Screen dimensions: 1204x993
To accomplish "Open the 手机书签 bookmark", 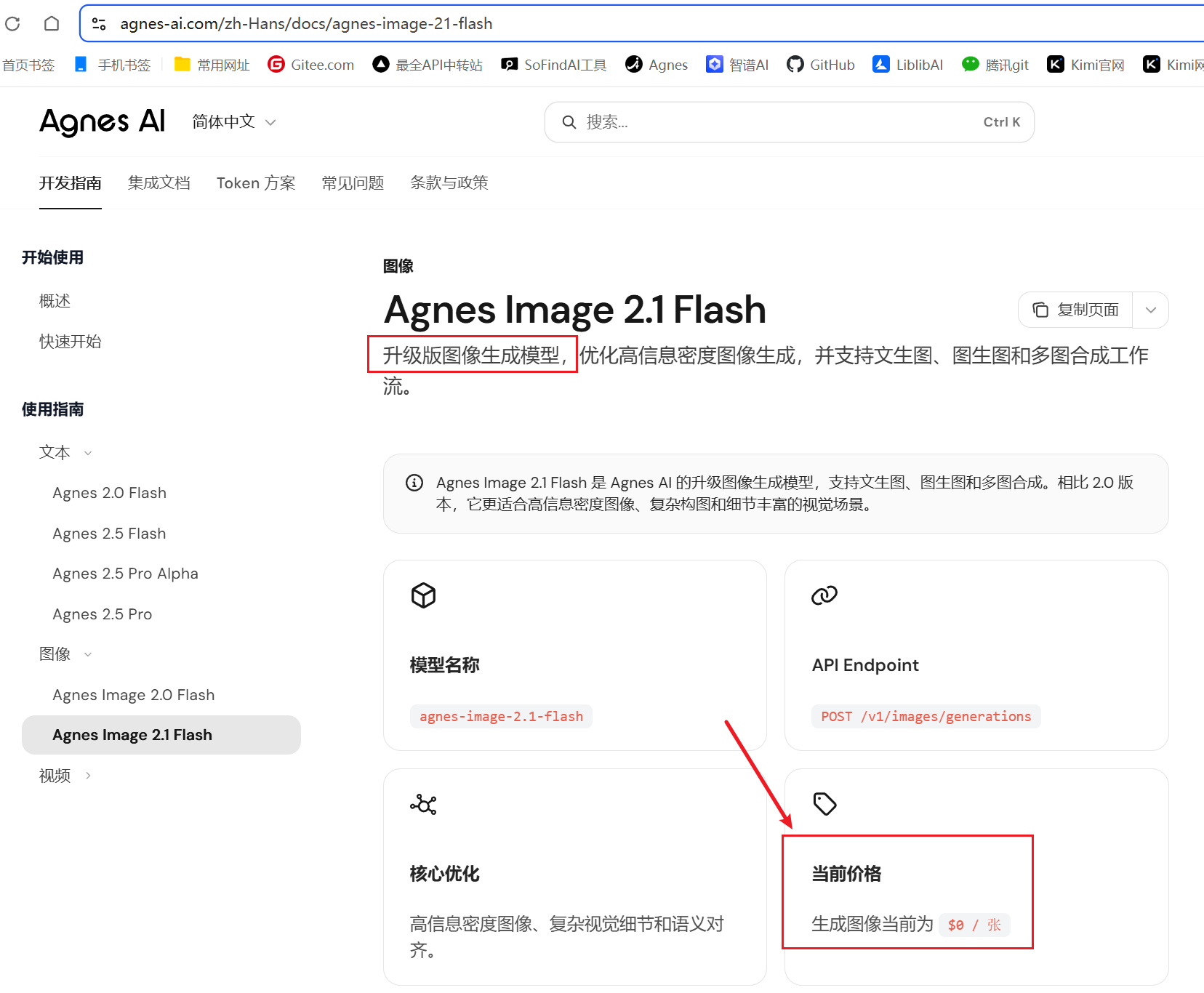I will tap(113, 65).
